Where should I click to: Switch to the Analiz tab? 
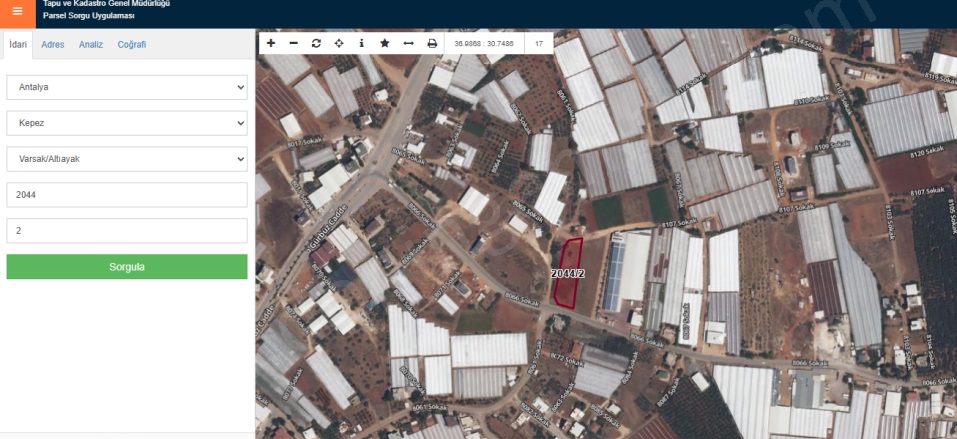(91, 45)
